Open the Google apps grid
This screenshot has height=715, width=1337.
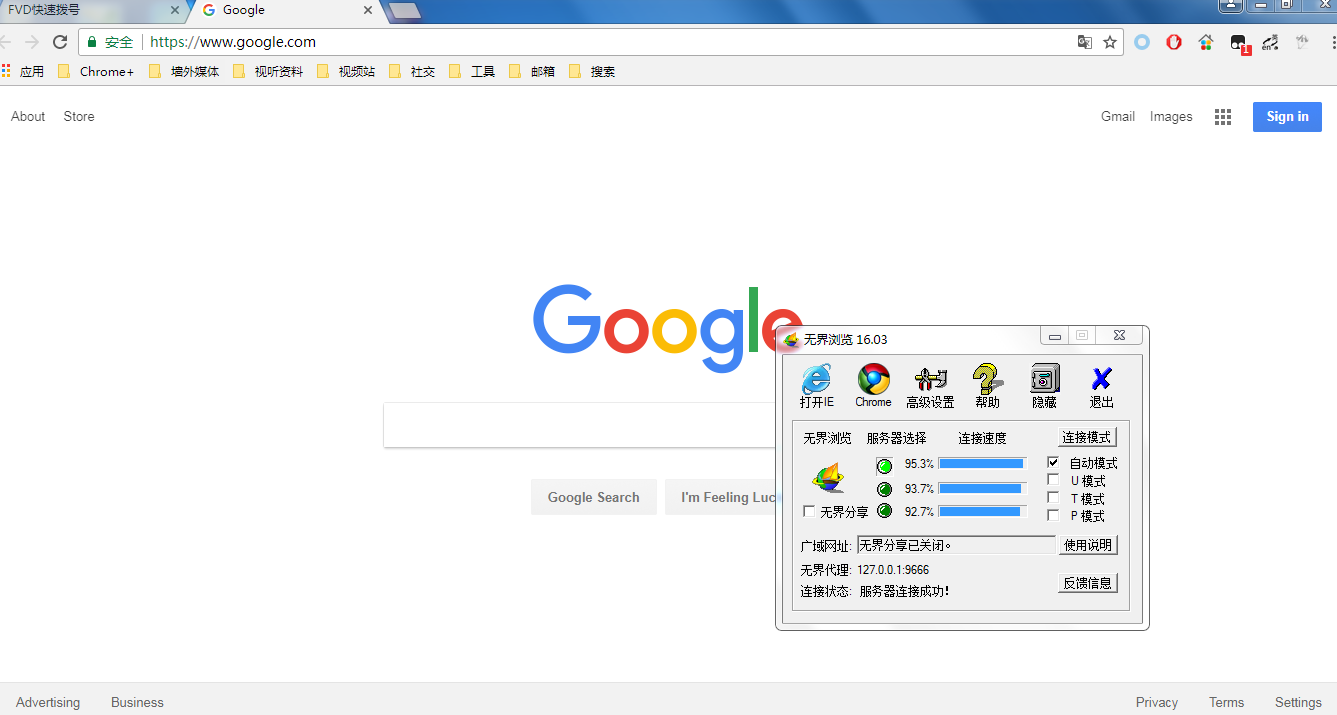pyautogui.click(x=1223, y=117)
